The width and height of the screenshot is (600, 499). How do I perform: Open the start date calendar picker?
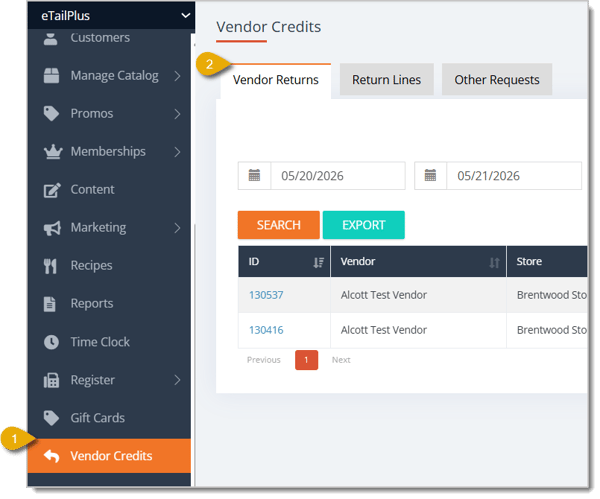pyautogui.click(x=254, y=176)
